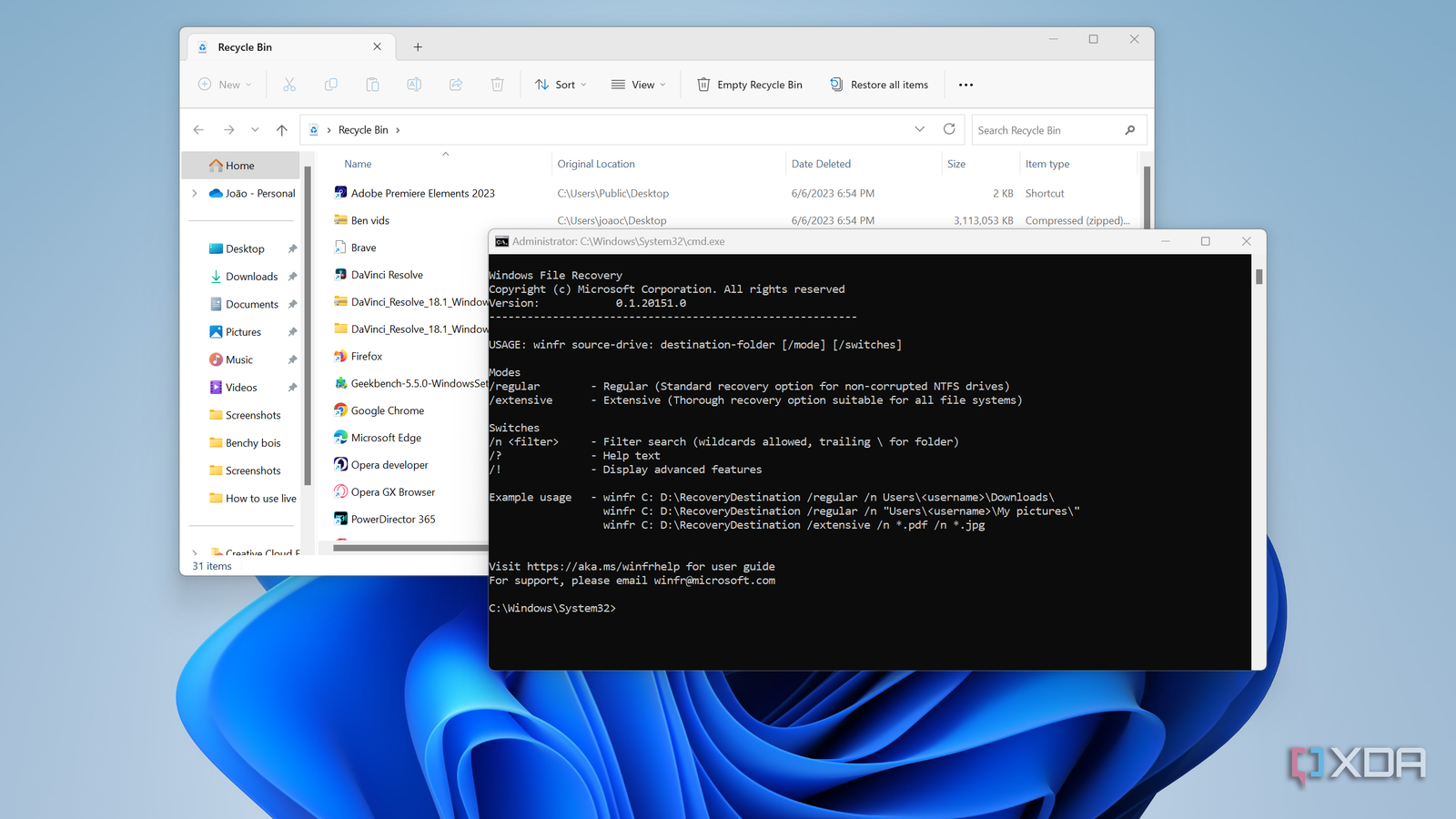
Task: Expand the João - Personal OneDrive tree
Action: 195,193
